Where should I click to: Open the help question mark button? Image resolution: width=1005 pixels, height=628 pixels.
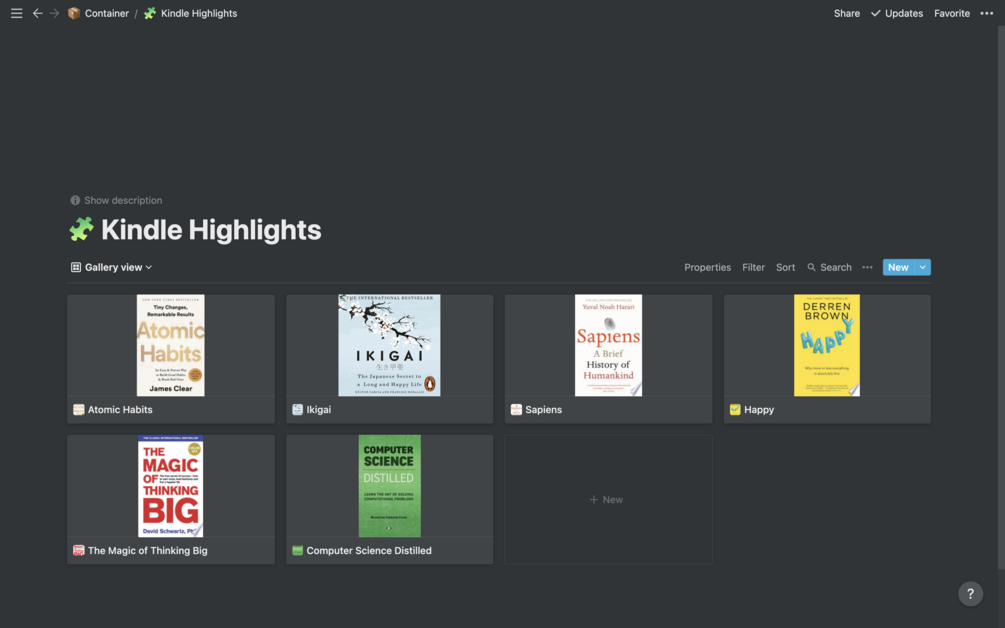tap(970, 593)
